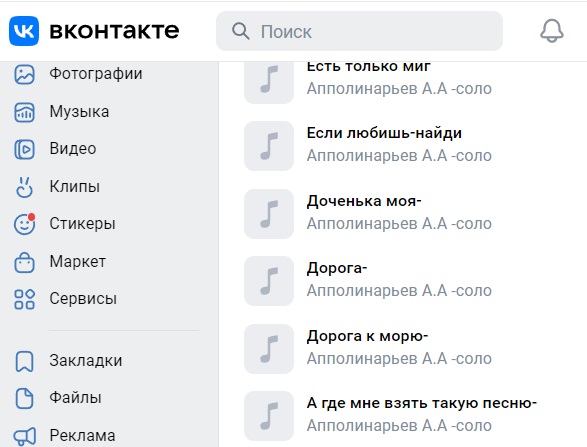Click the Стикеры smiley icon
587x447 pixels.
[24, 224]
